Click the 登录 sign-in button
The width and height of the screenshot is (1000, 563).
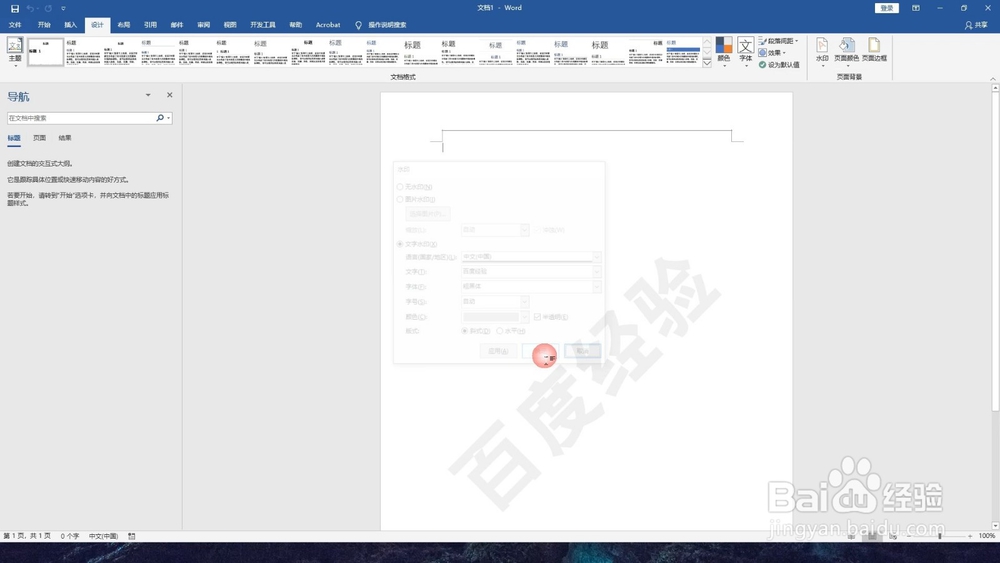887,8
